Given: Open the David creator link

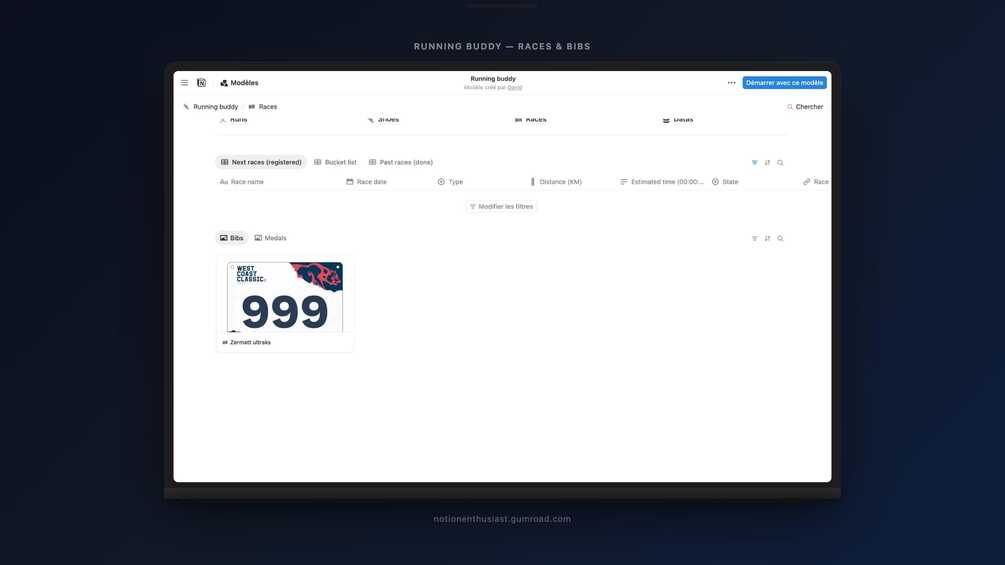Looking at the screenshot, I should (515, 88).
